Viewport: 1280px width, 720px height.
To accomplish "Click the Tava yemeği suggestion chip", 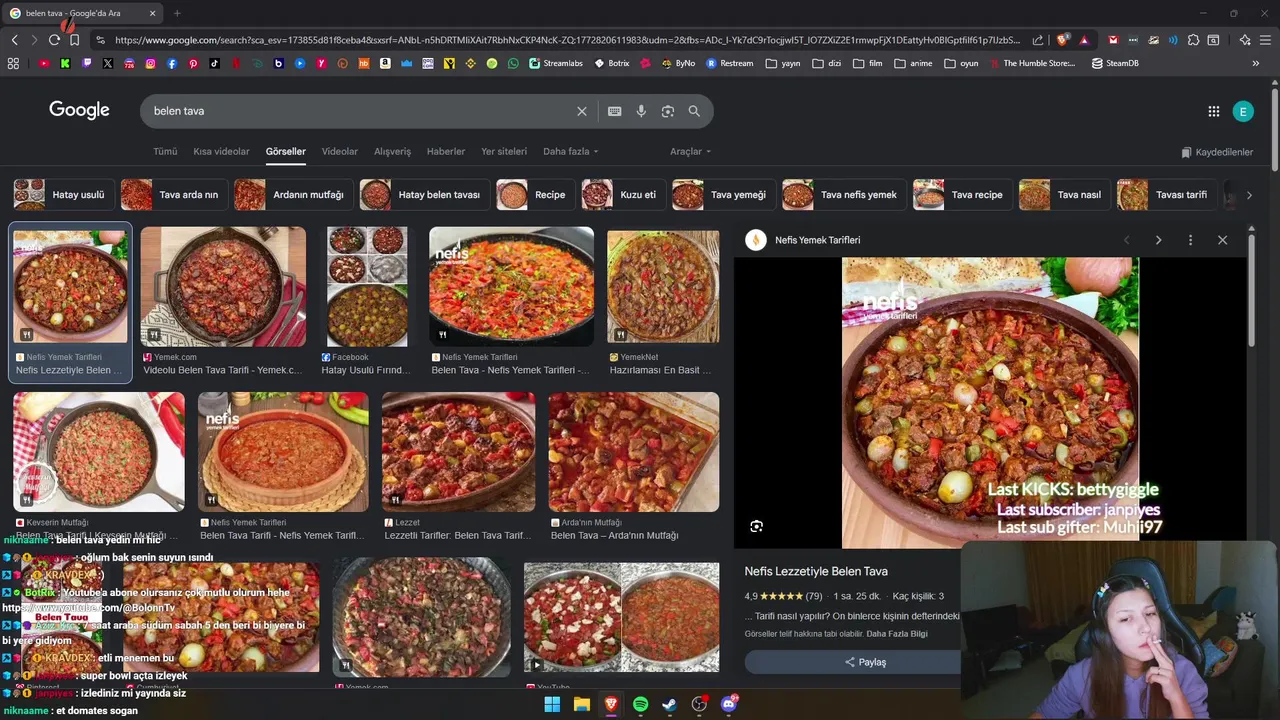I will point(722,195).
